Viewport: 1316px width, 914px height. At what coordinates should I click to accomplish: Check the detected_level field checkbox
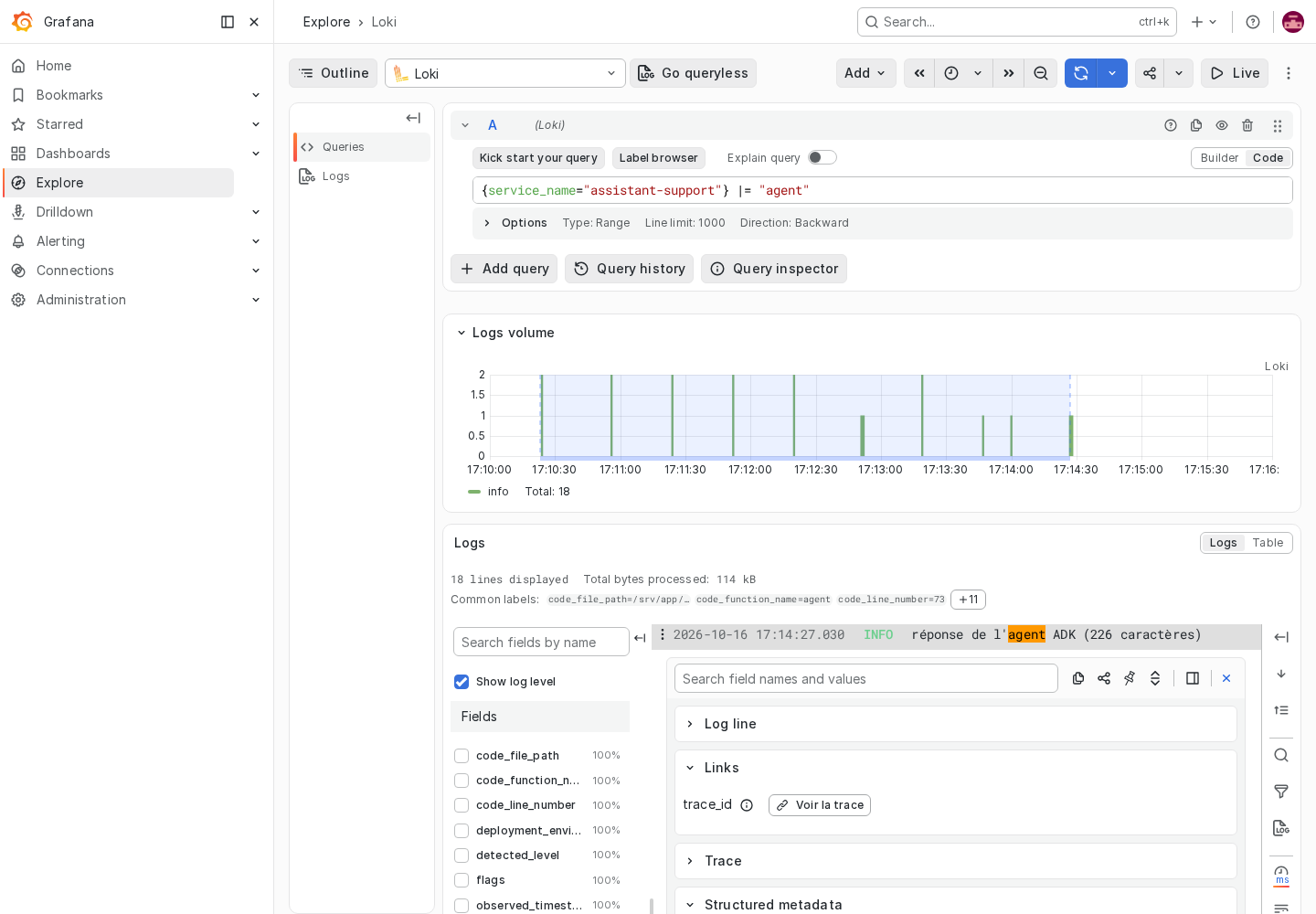(x=462, y=856)
